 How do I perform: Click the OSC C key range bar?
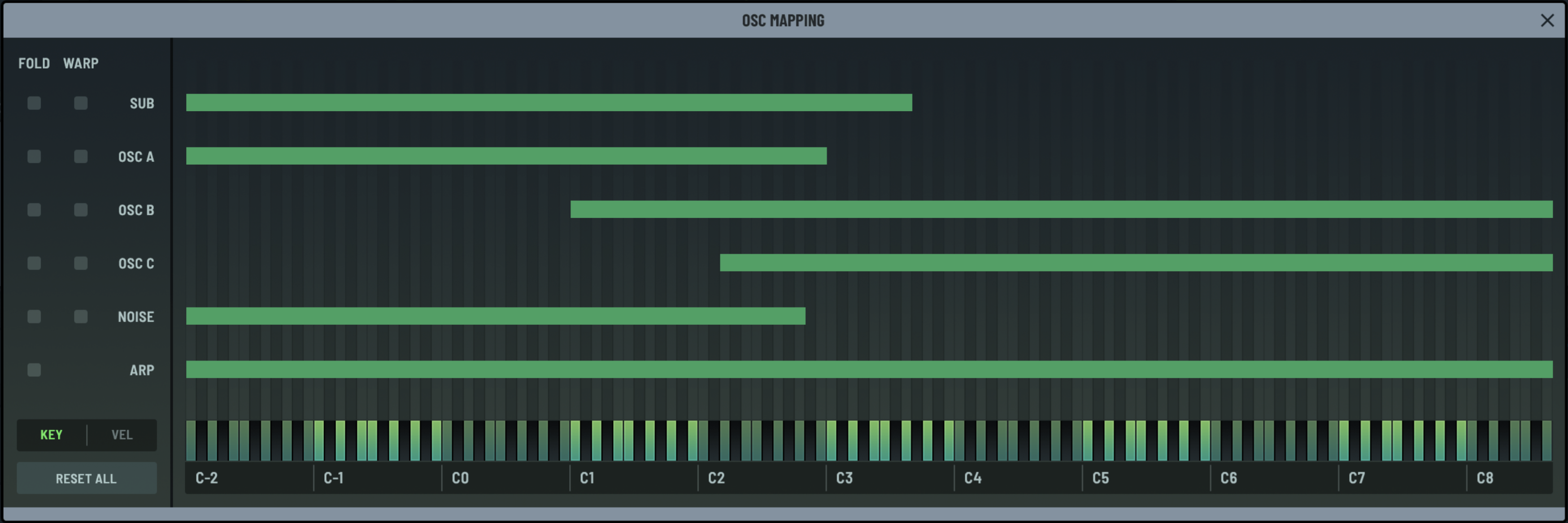pyautogui.click(x=1137, y=262)
